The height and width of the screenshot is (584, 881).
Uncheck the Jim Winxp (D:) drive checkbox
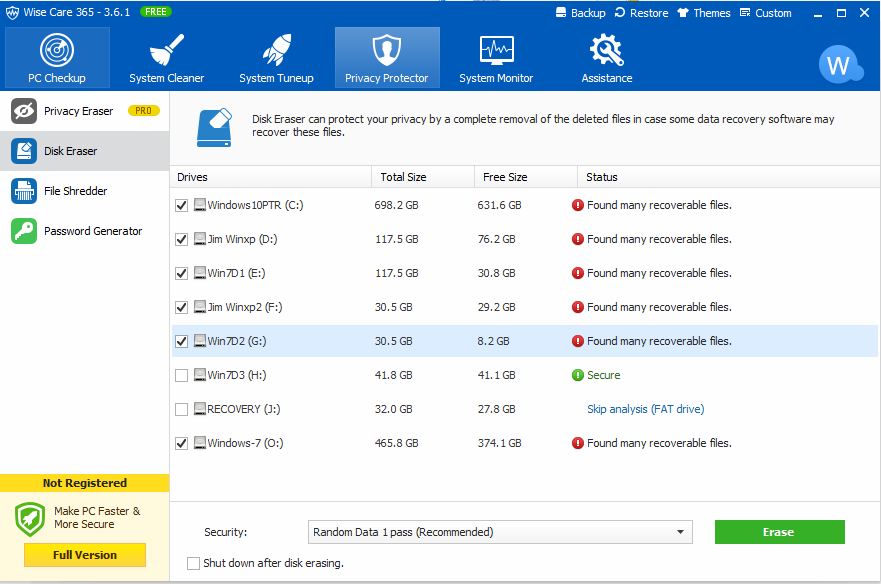coord(181,239)
